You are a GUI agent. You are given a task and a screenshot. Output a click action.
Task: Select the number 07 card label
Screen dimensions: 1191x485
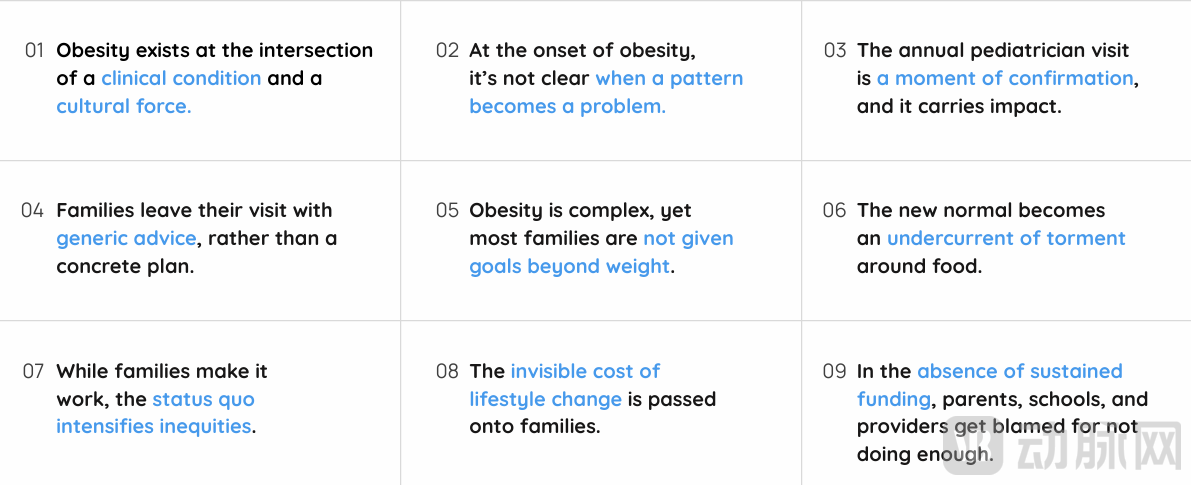pos(34,371)
